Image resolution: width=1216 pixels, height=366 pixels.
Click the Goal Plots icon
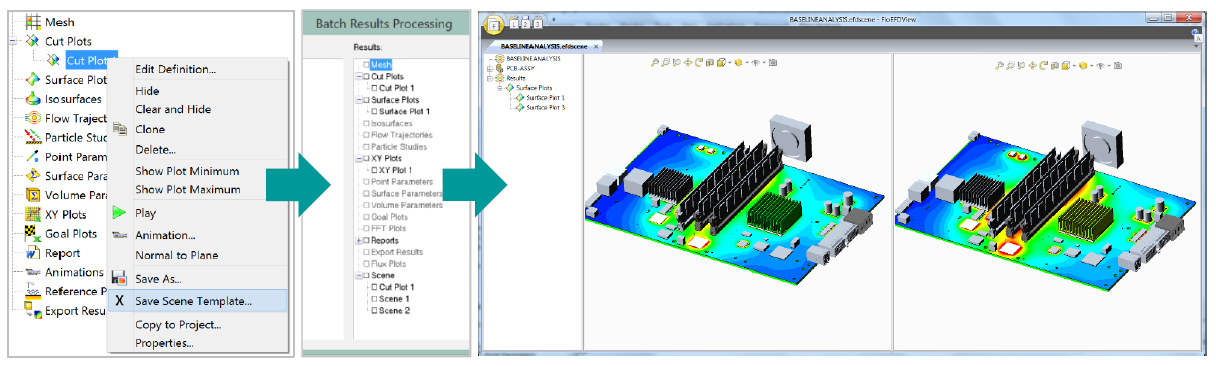tap(32, 234)
